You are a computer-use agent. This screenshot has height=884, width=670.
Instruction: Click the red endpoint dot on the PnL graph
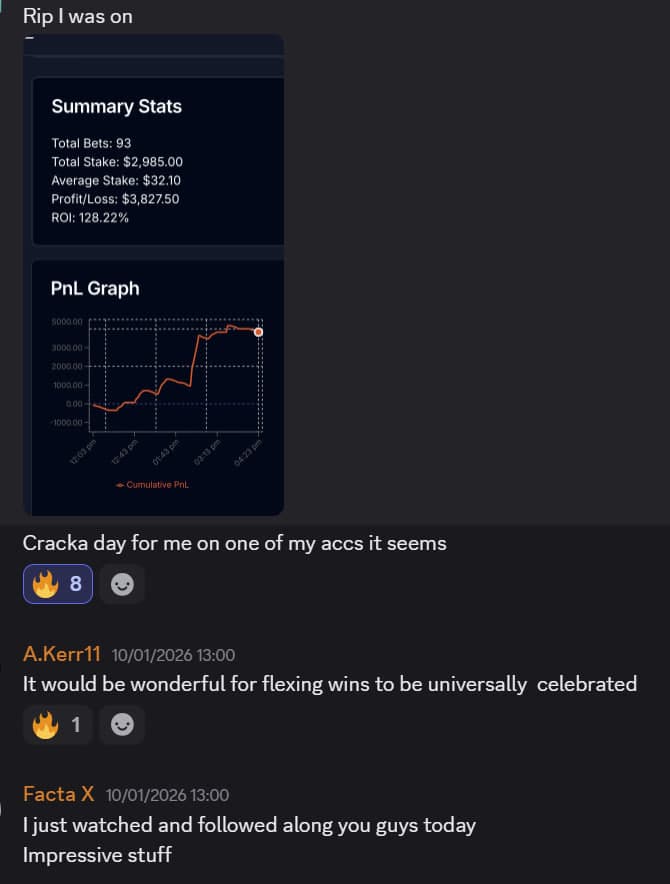tap(258, 332)
